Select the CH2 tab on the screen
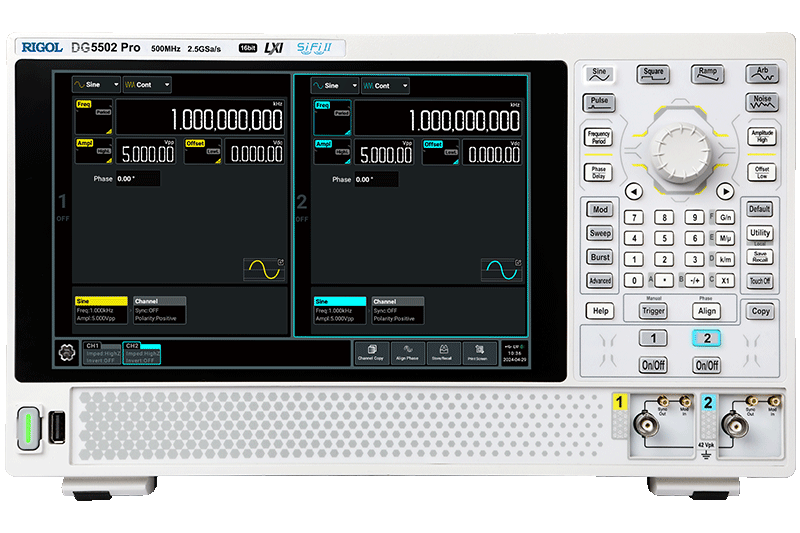 click(x=142, y=353)
